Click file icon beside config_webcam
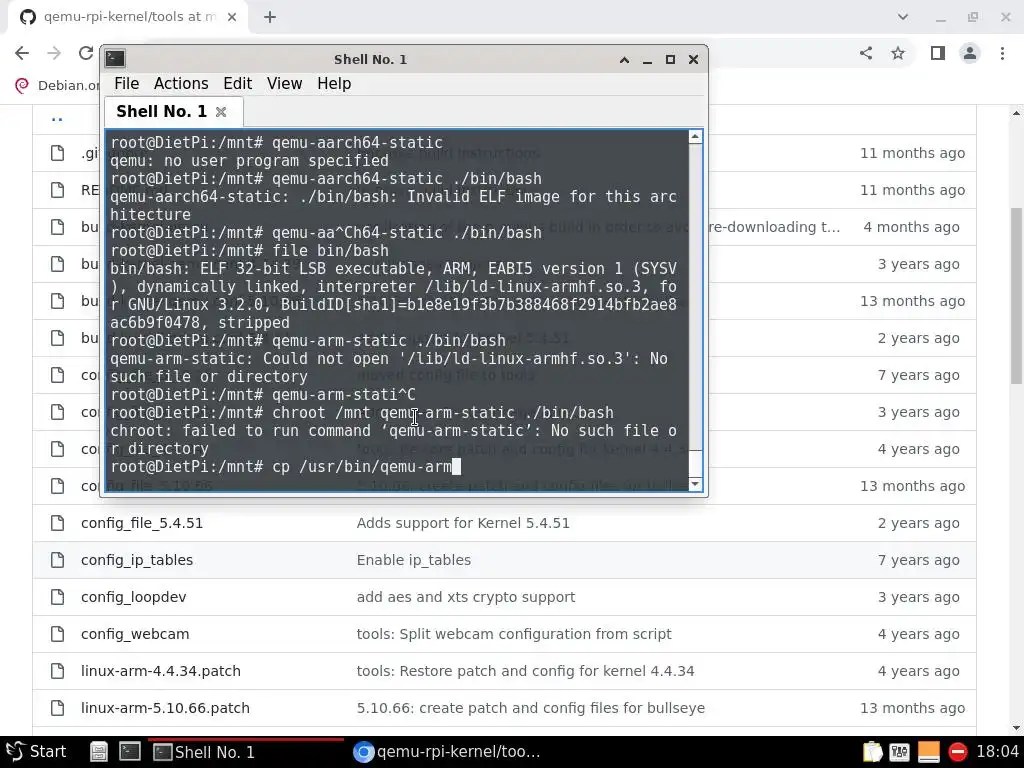The width and height of the screenshot is (1024, 768). [x=57, y=634]
